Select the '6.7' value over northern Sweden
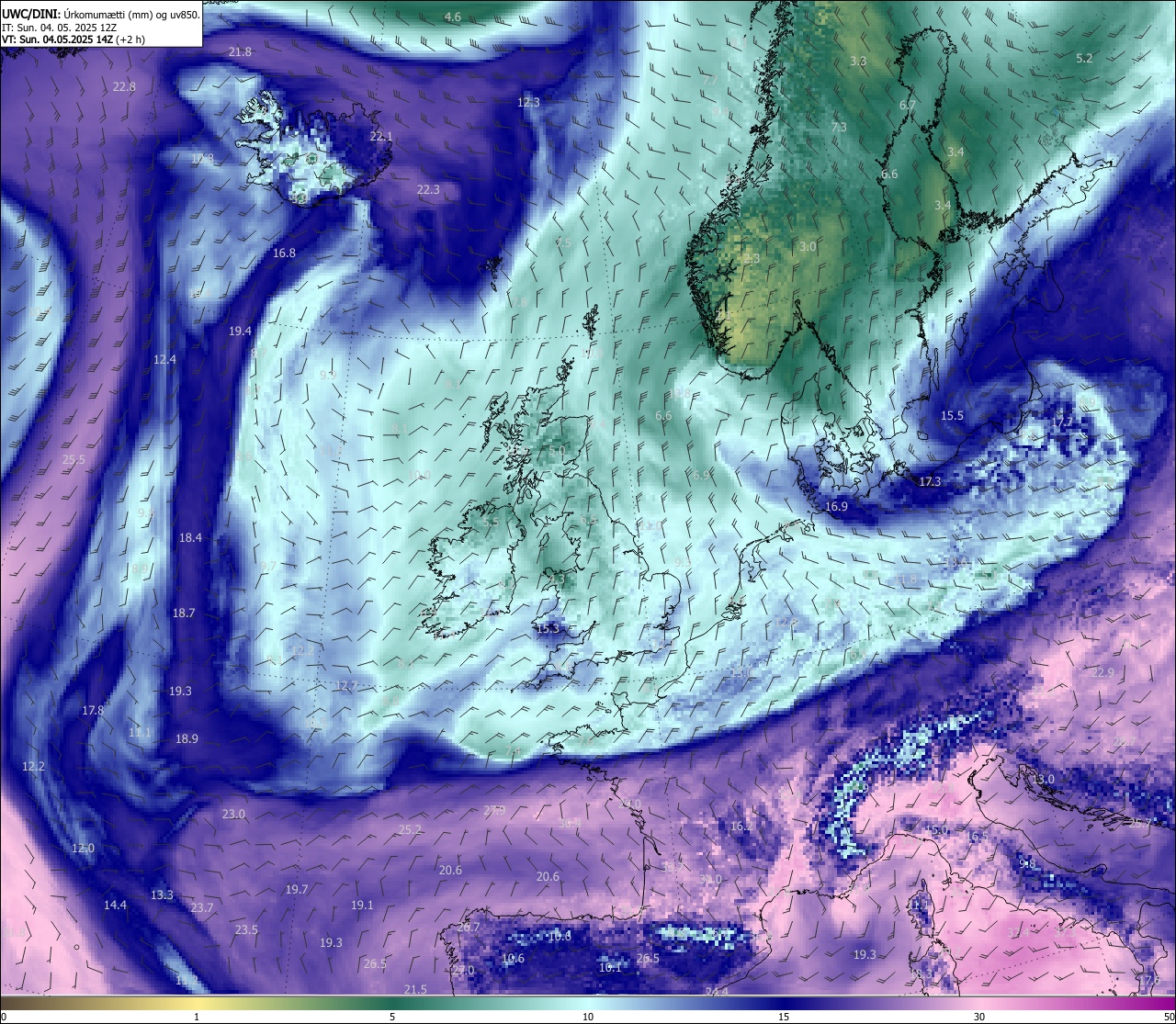1176x1024 pixels. click(907, 106)
